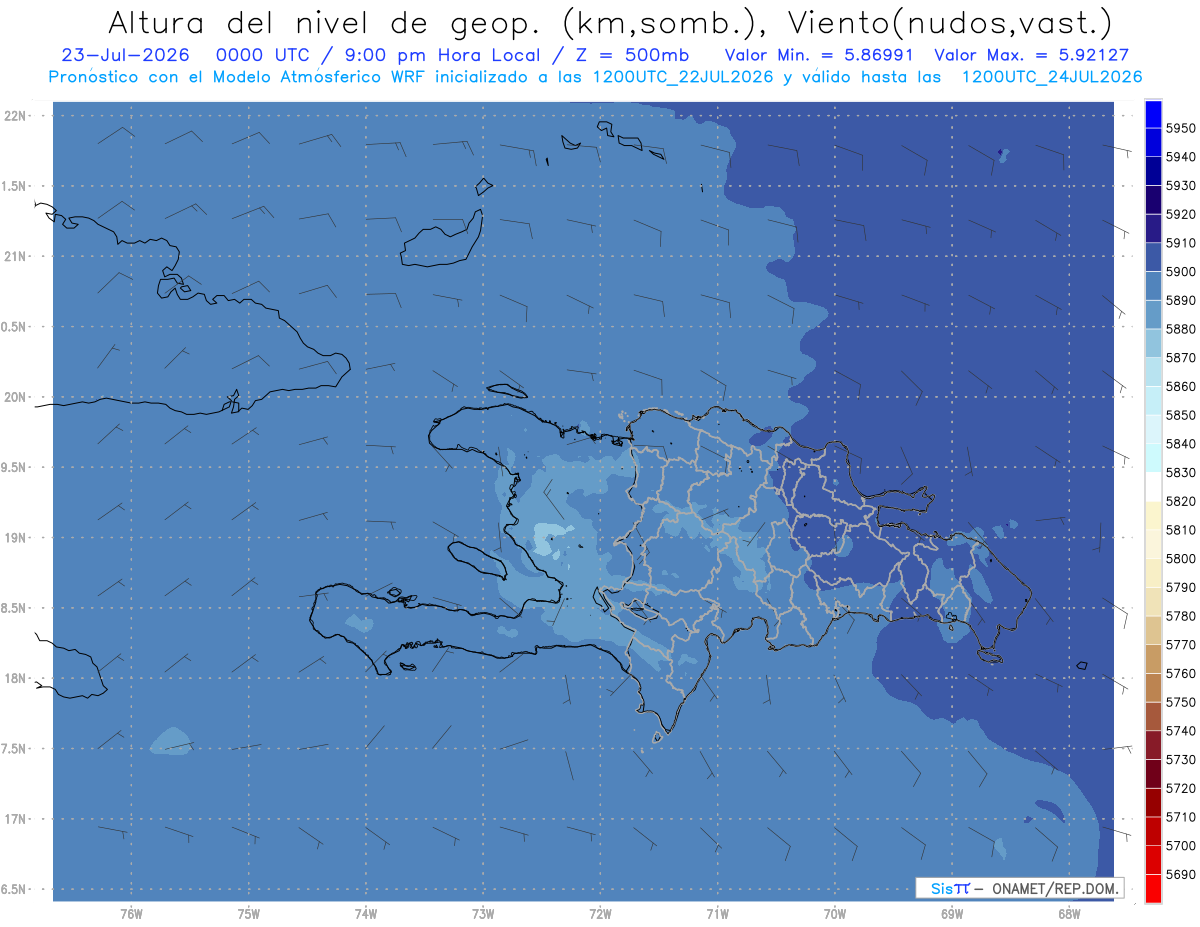This screenshot has height=927, width=1200.
Task: Click the colorbar label '5760'
Action: point(1180,673)
